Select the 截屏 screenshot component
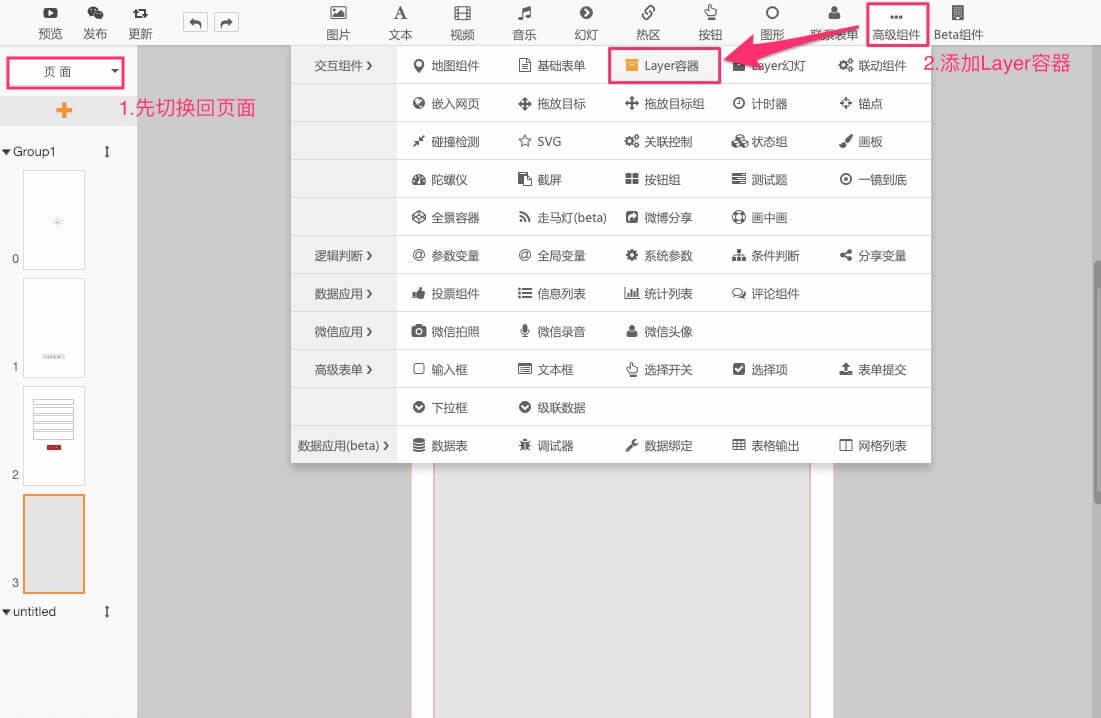Screen dimensions: 1101x718 [x=540, y=180]
